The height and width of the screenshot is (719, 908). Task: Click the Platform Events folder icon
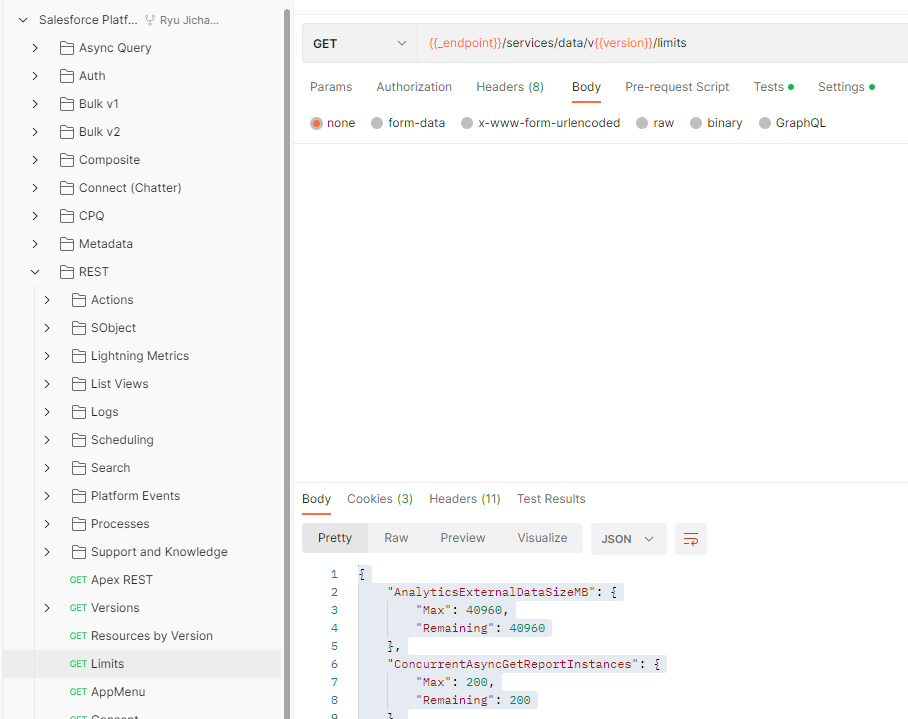tap(79, 496)
